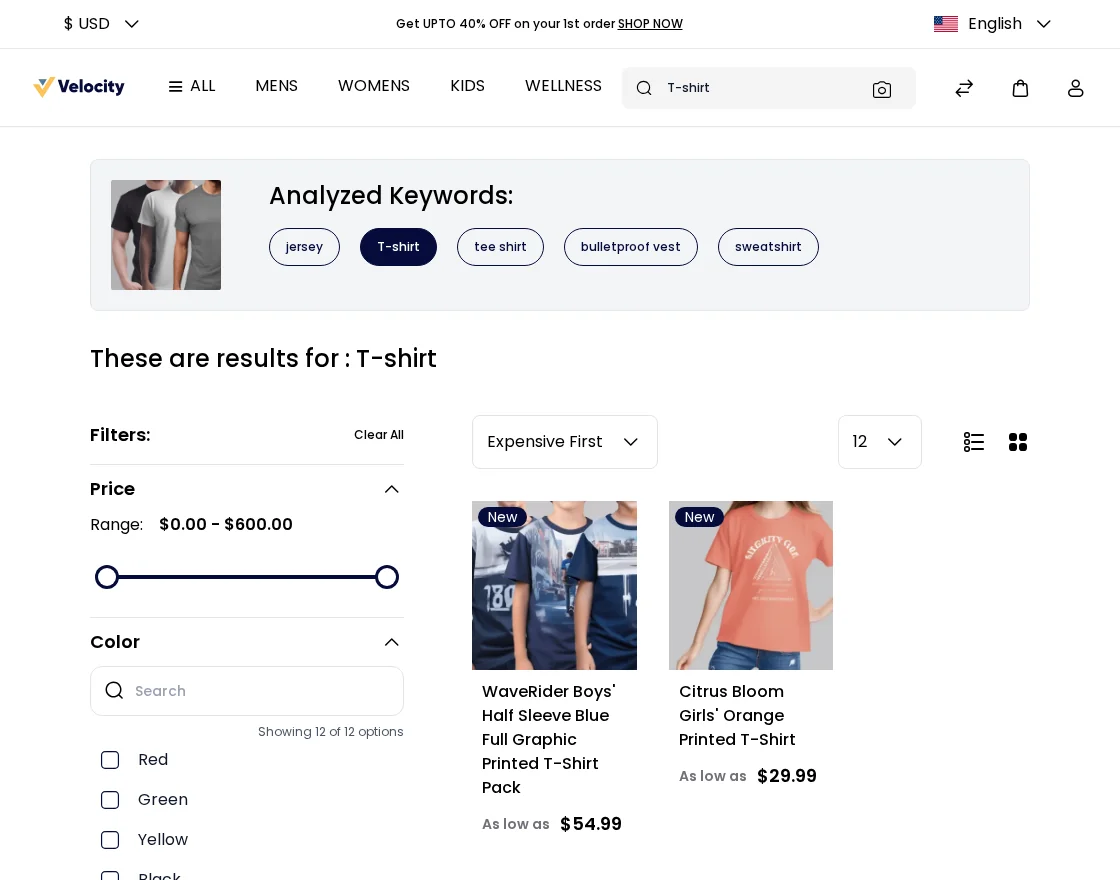Viewport: 1120px width, 880px height.
Task: Open the USD currency dropdown
Action: [x=101, y=24]
